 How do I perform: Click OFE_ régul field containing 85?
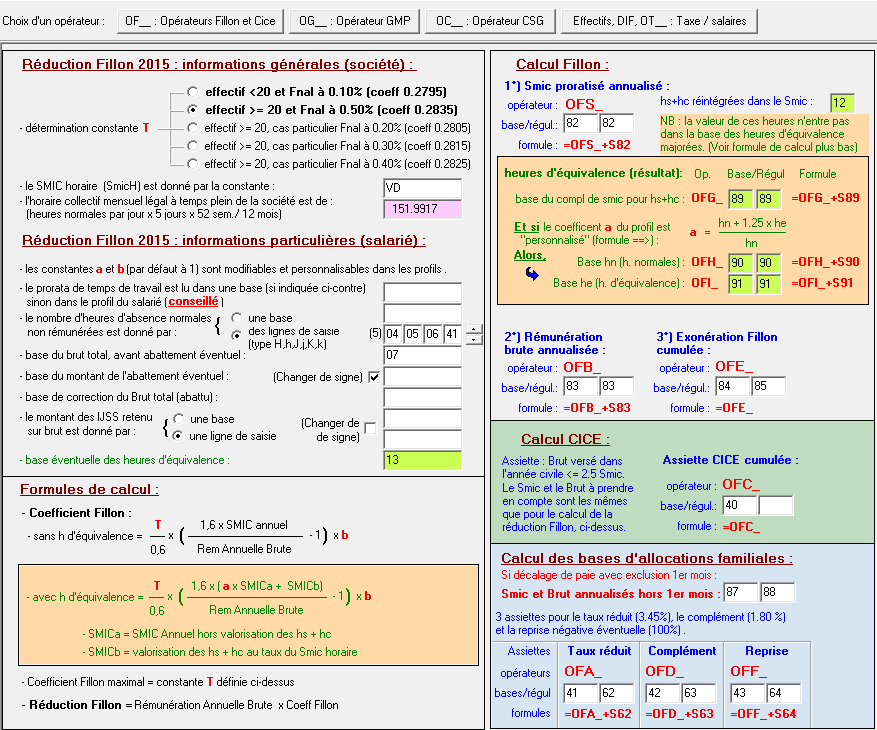[x=768, y=385]
